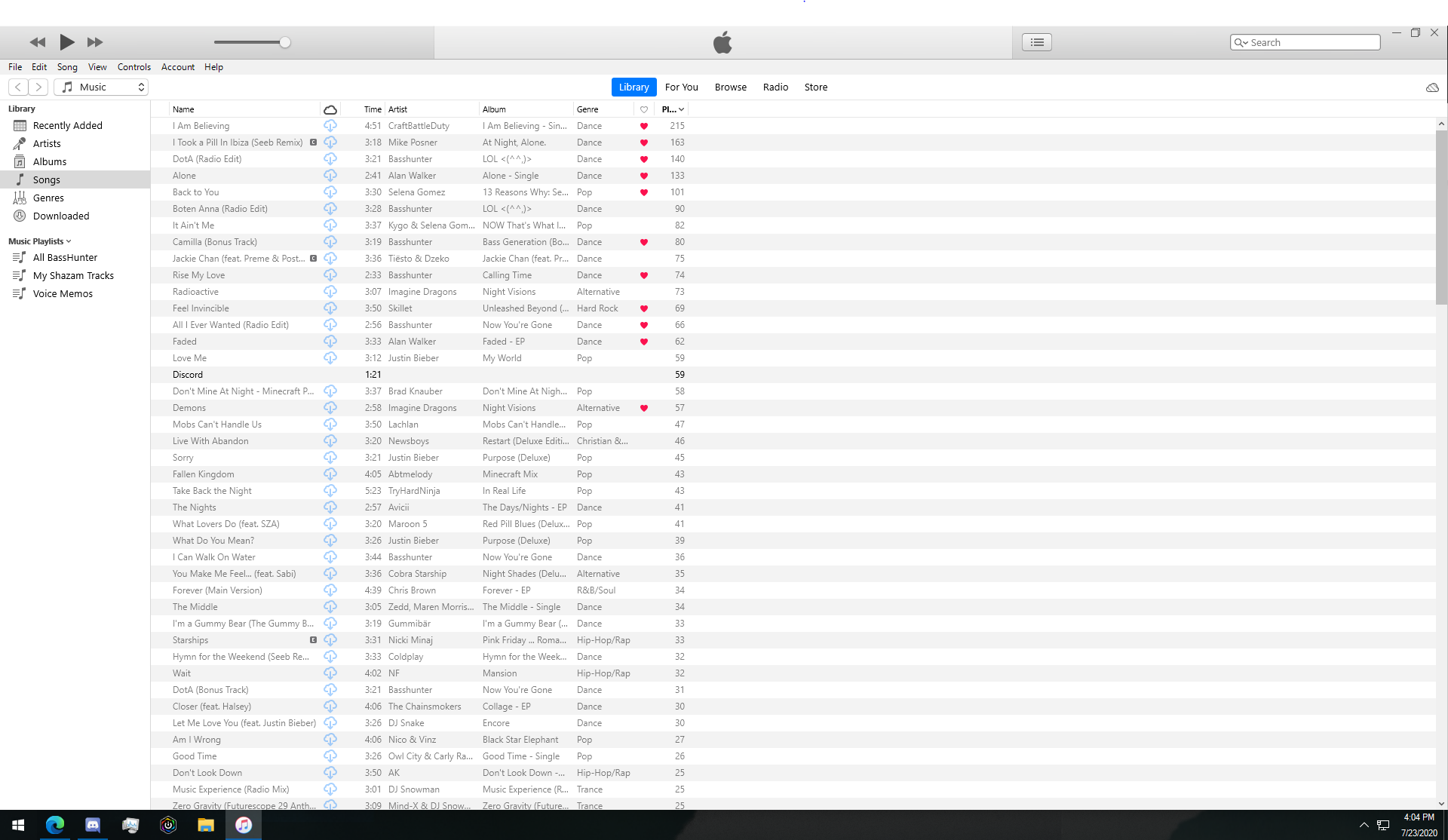Collapse the Music Playlists section
Screen dimensions: 1448x840
click(69, 241)
